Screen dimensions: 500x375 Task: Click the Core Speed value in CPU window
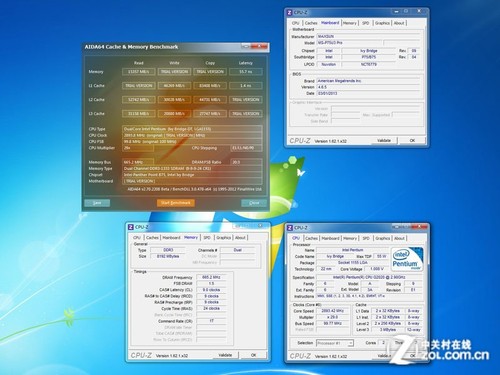coord(332,311)
